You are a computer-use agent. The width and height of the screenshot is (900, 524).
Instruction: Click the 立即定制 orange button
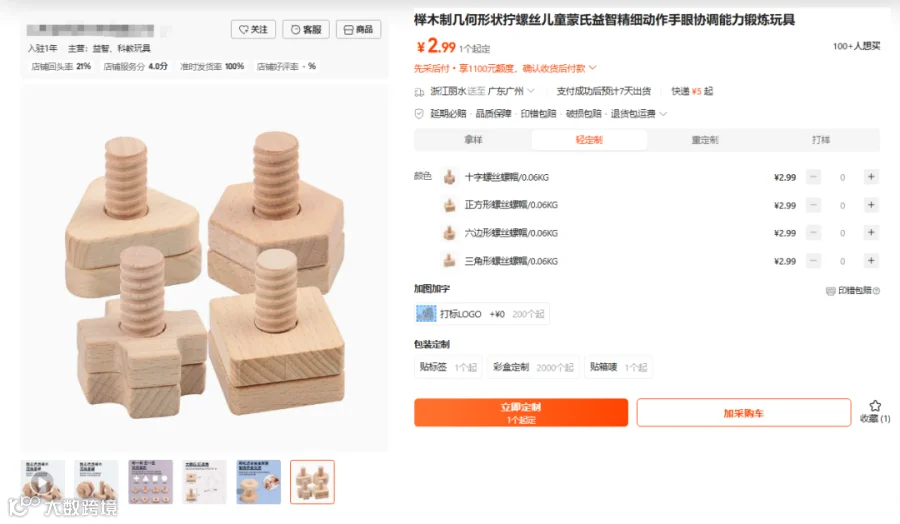click(x=521, y=413)
